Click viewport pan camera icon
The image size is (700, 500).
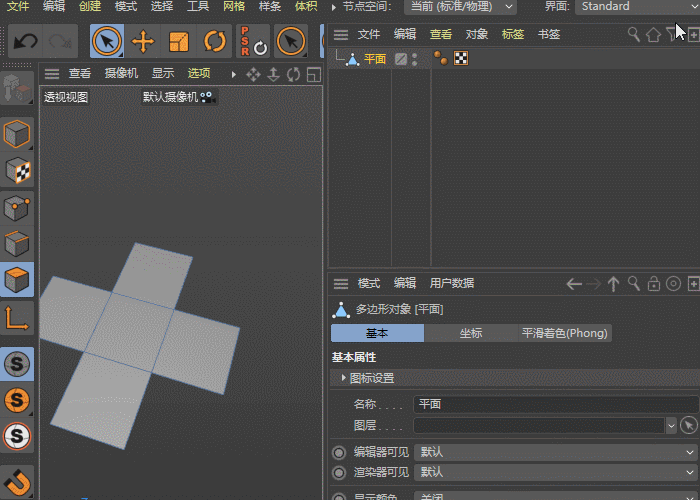pos(253,74)
